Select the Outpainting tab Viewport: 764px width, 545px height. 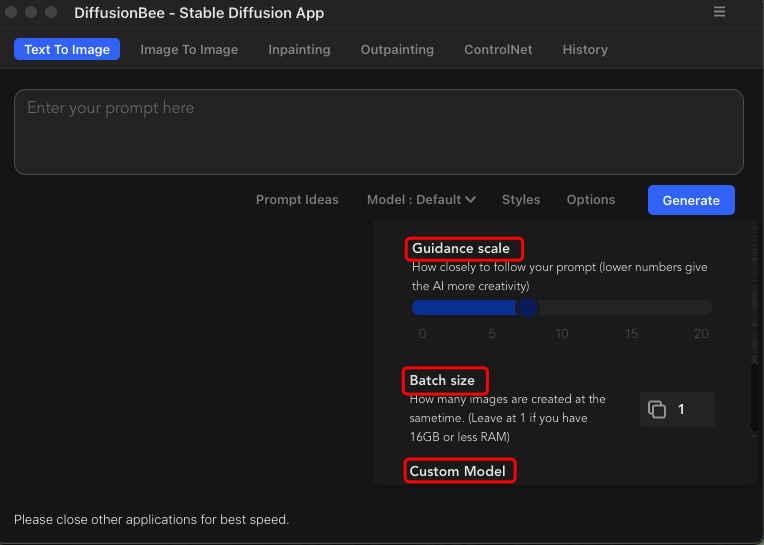397,49
